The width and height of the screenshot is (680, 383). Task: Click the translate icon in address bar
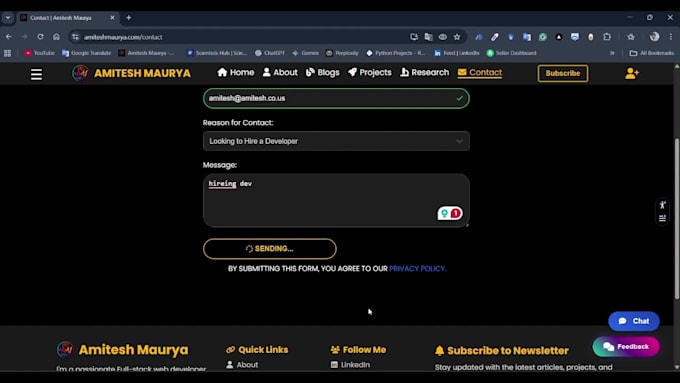point(428,37)
